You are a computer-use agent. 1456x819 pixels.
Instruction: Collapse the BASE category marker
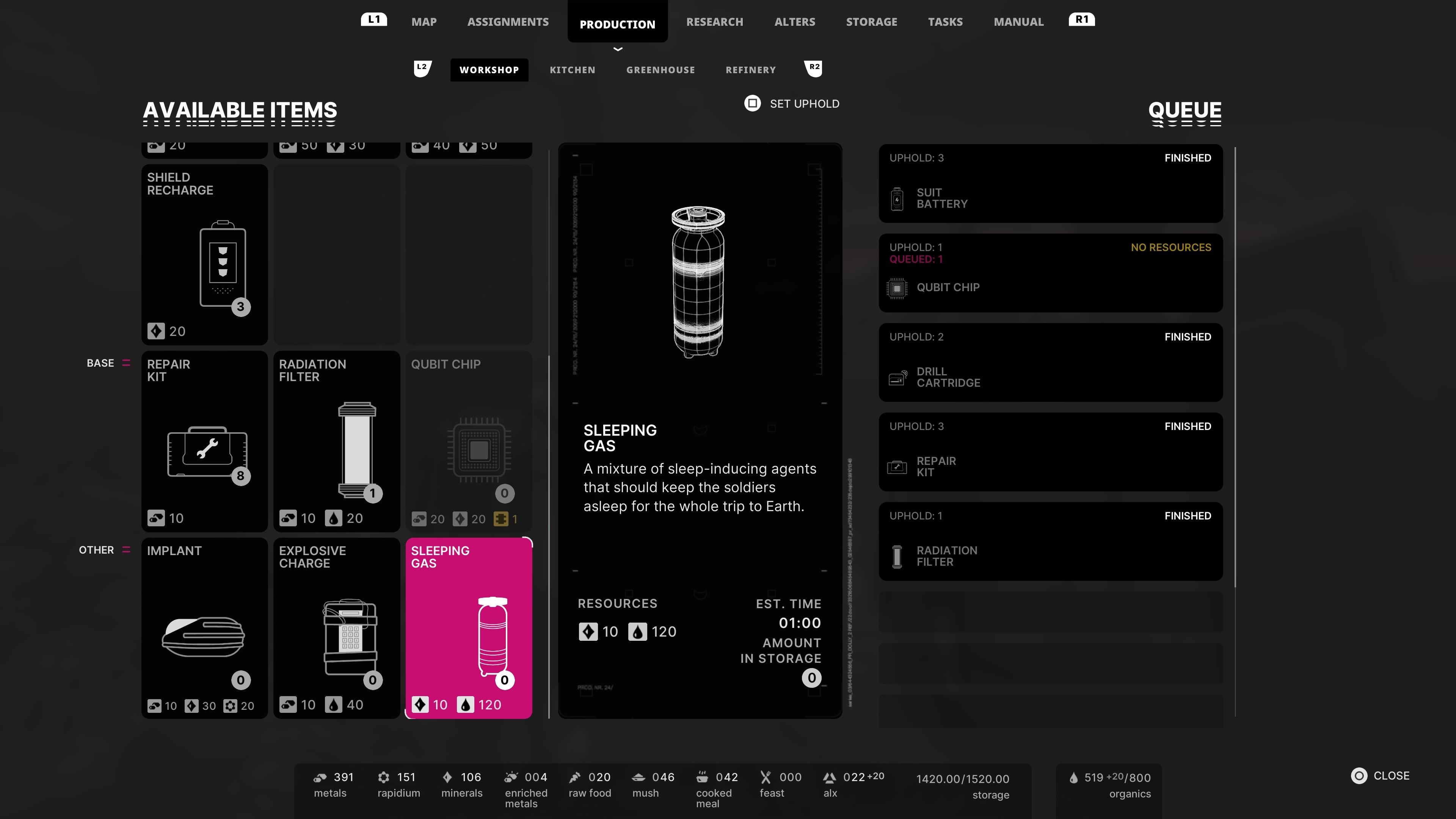click(126, 363)
